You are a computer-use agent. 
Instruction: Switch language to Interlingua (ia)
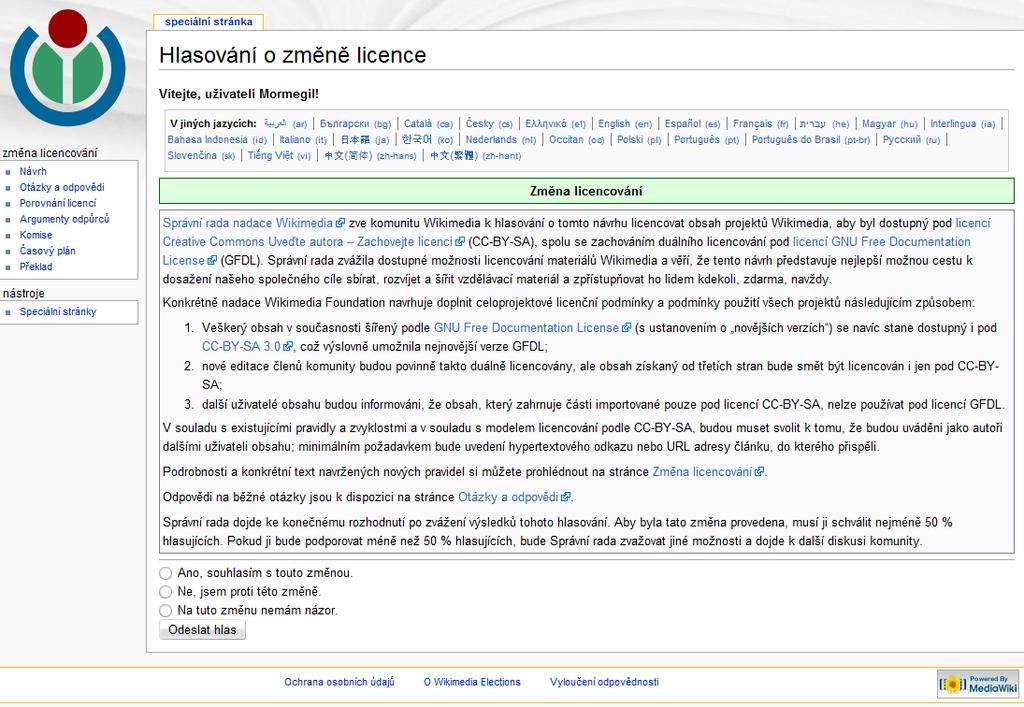pos(963,123)
